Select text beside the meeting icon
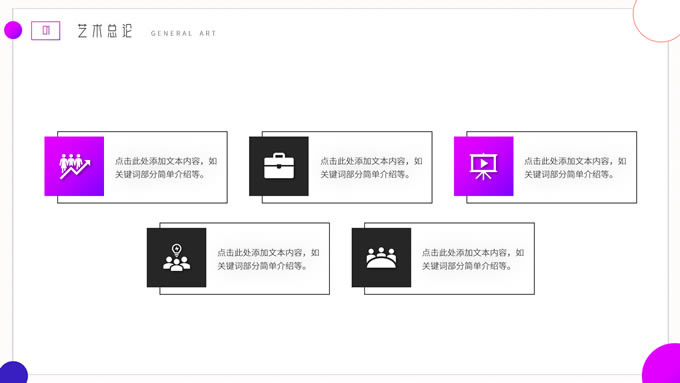680x383 pixels. point(473,259)
